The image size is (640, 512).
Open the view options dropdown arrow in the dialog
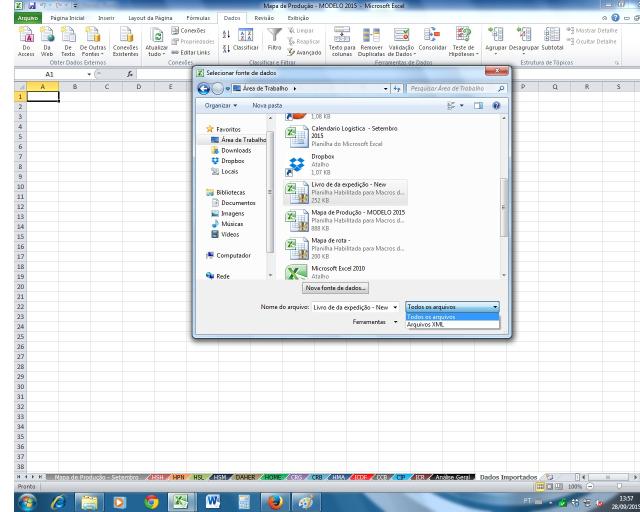click(x=462, y=106)
